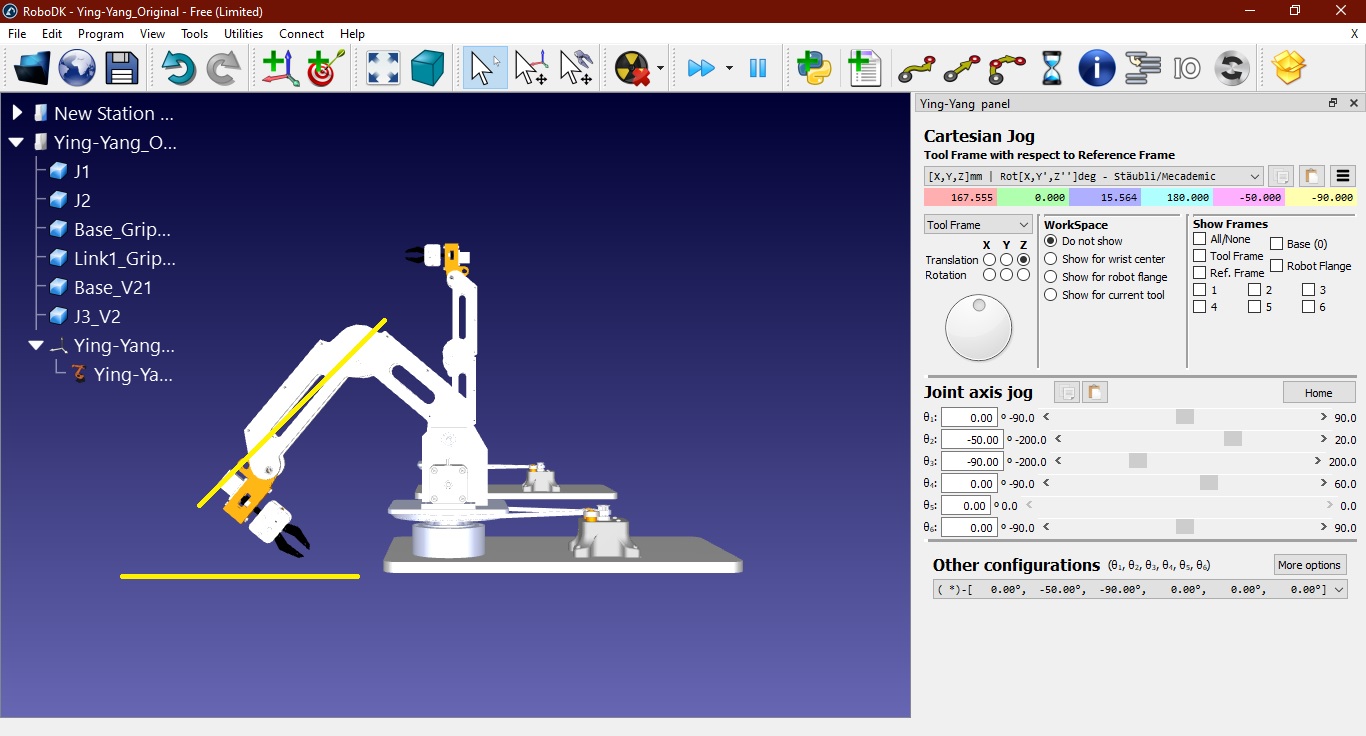Click the Save station floppy disk icon
The image size is (1366, 736).
point(122,69)
